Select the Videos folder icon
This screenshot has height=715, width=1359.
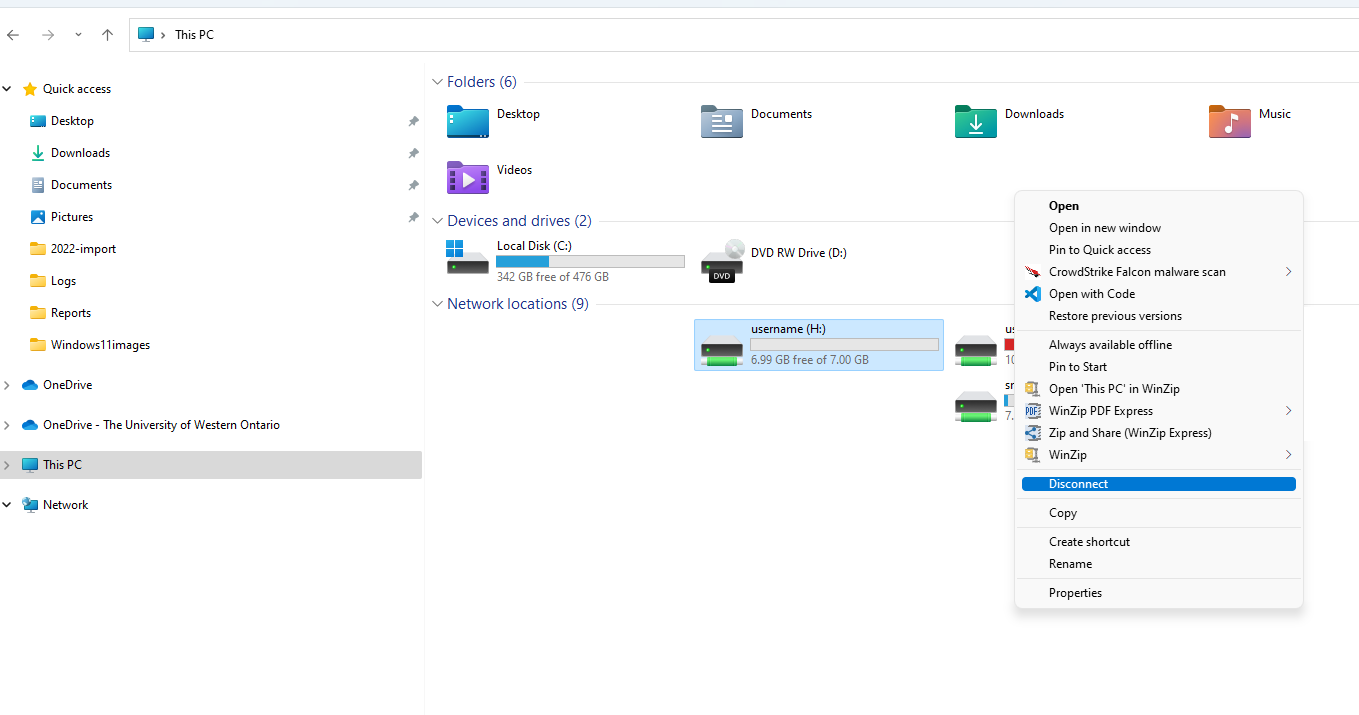[468, 178]
